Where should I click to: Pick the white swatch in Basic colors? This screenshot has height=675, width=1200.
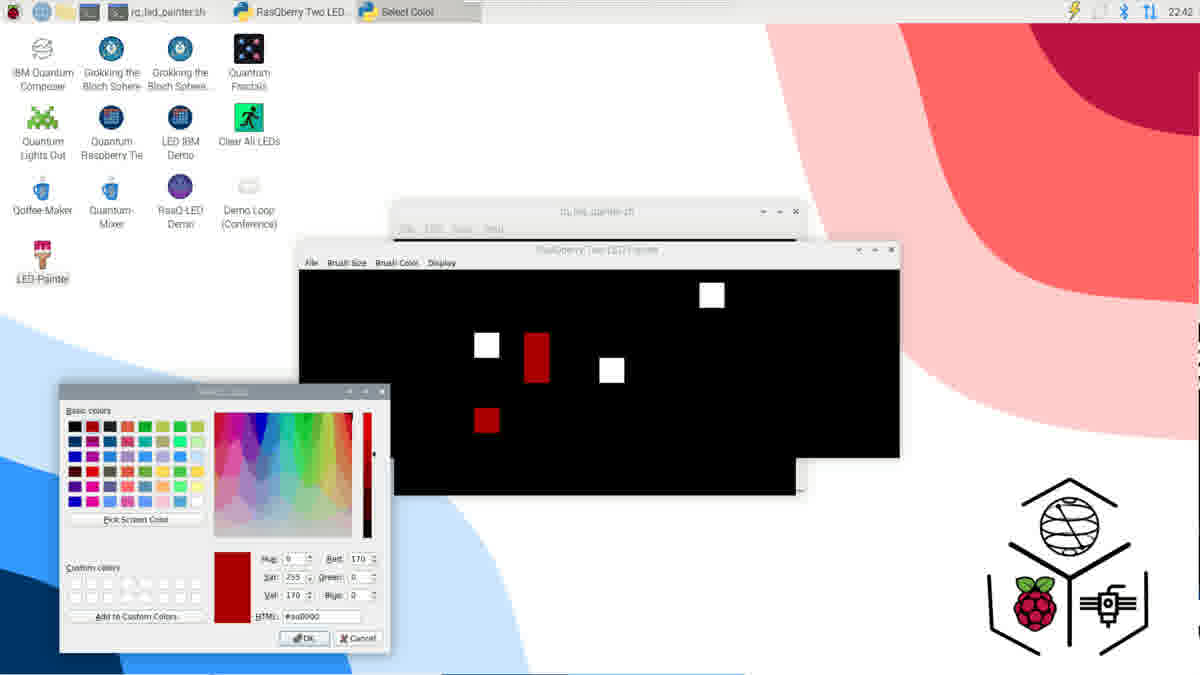tap(197, 501)
